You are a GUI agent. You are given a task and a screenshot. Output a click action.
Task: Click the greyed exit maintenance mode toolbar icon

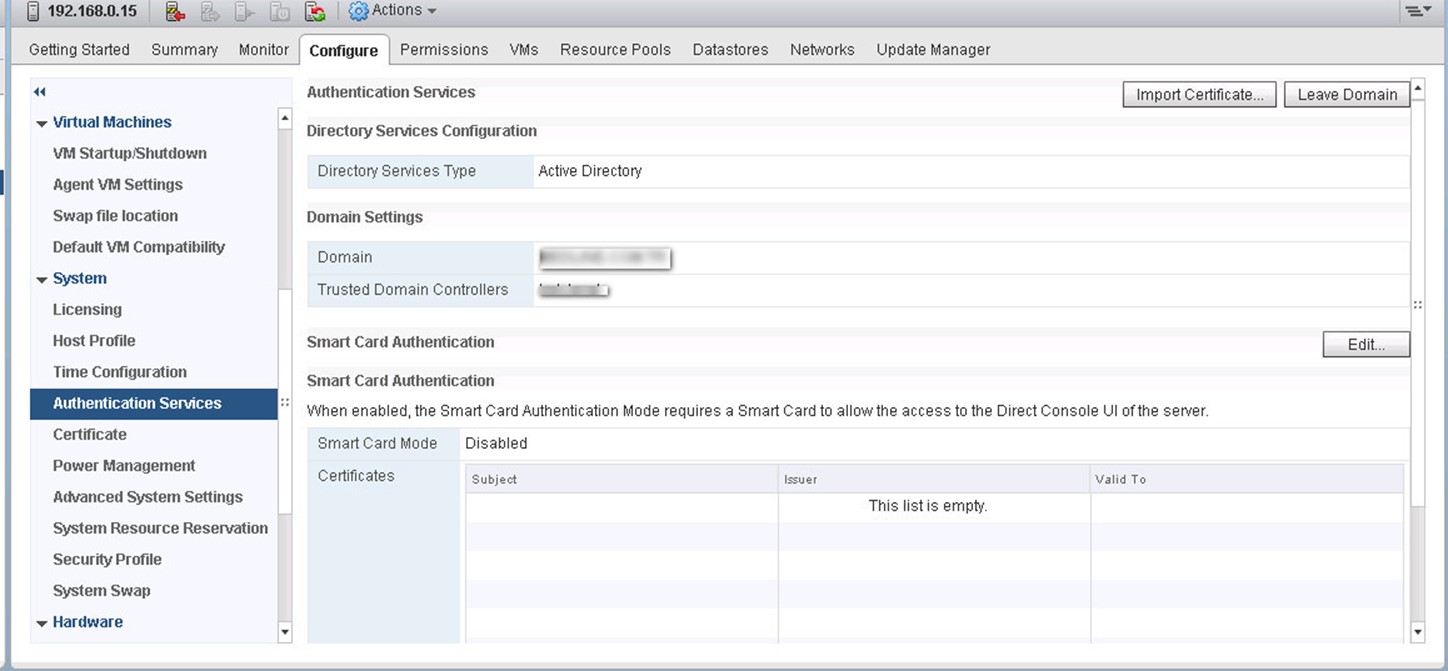coord(211,11)
